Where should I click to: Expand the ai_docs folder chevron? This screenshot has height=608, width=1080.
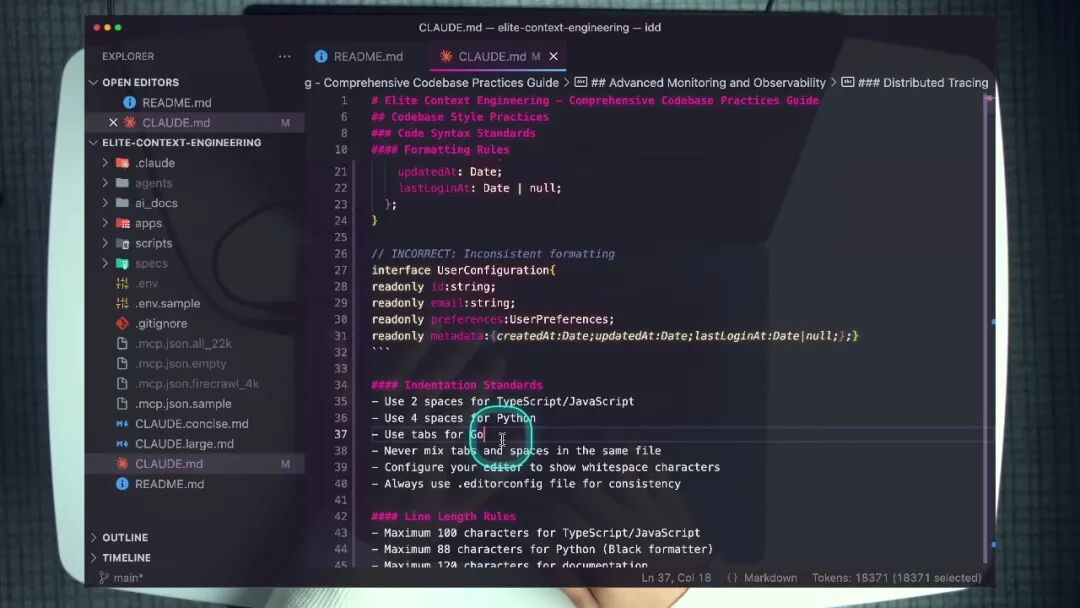coord(105,202)
